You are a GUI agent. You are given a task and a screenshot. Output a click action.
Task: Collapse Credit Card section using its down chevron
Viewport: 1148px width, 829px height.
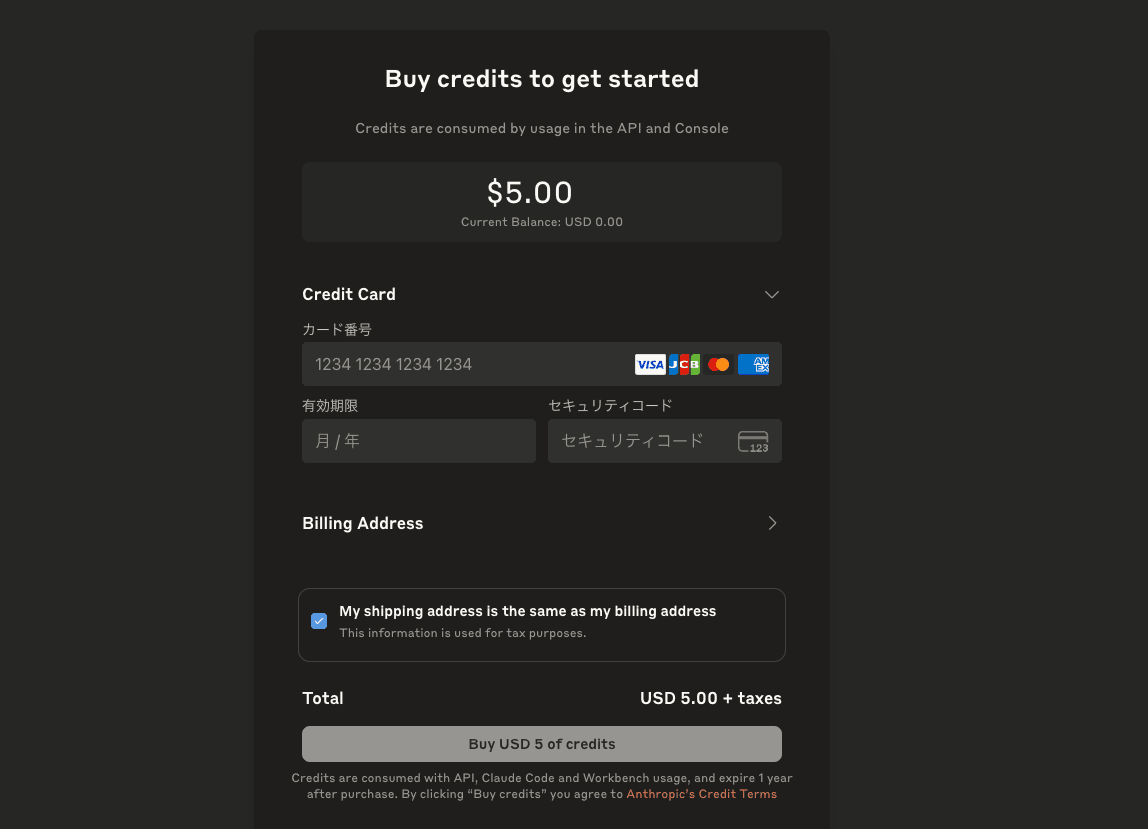(771, 294)
